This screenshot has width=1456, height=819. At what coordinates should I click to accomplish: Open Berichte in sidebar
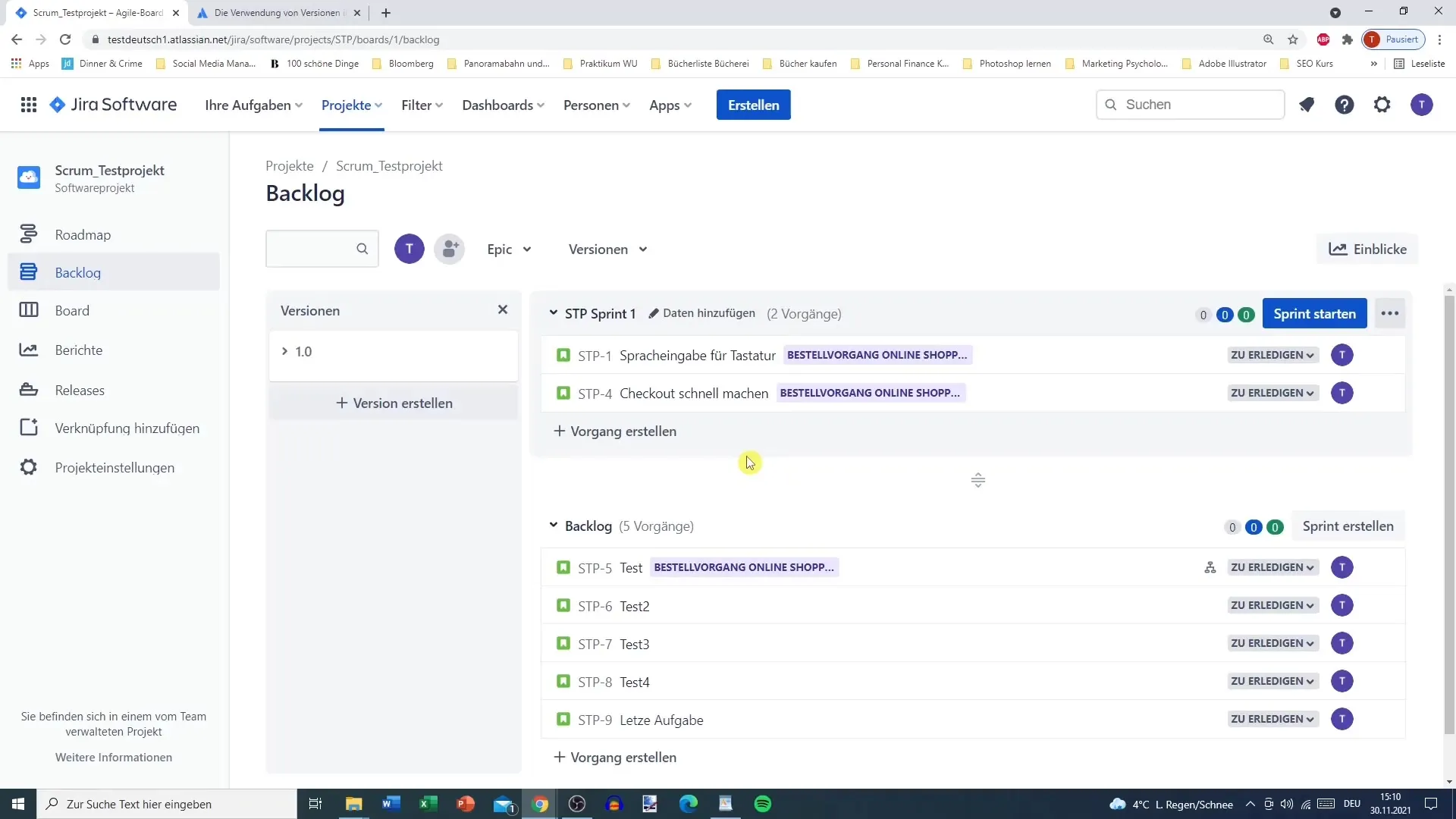pyautogui.click(x=114, y=350)
